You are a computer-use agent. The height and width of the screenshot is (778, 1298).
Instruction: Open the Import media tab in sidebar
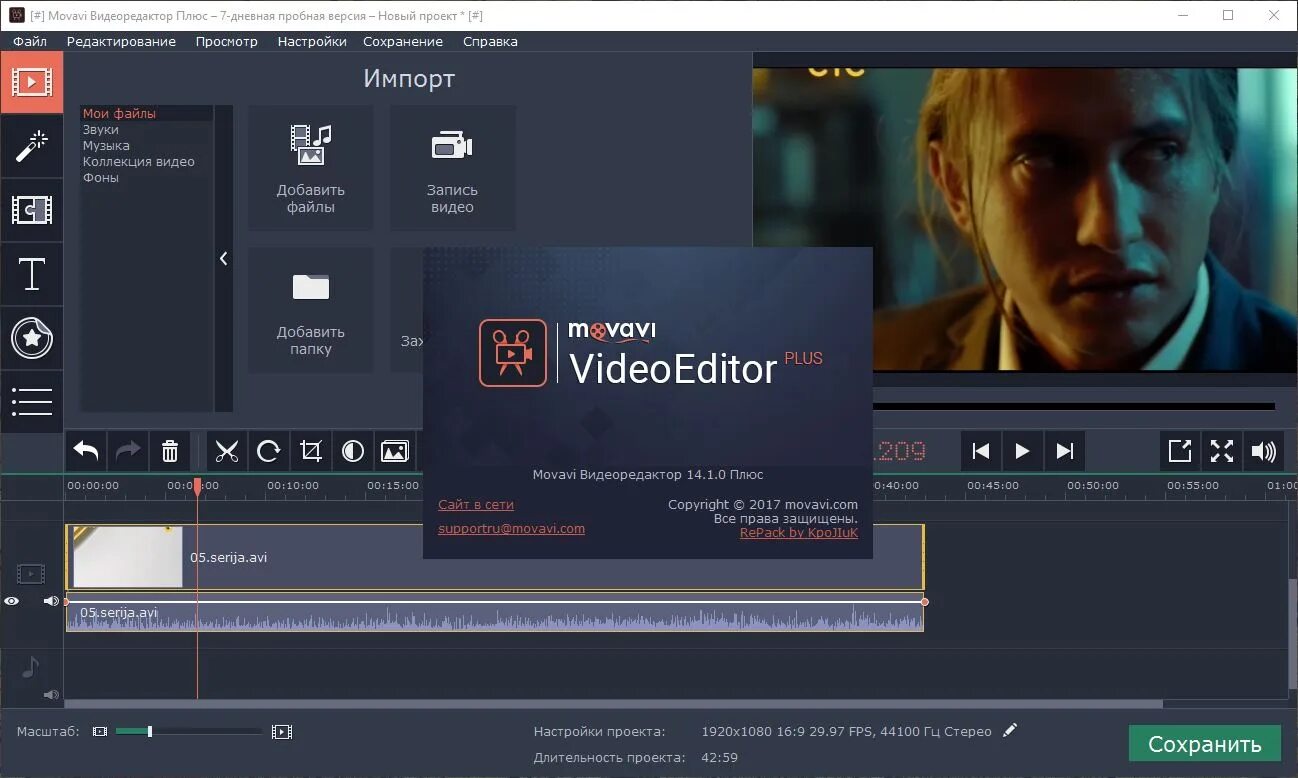31,82
